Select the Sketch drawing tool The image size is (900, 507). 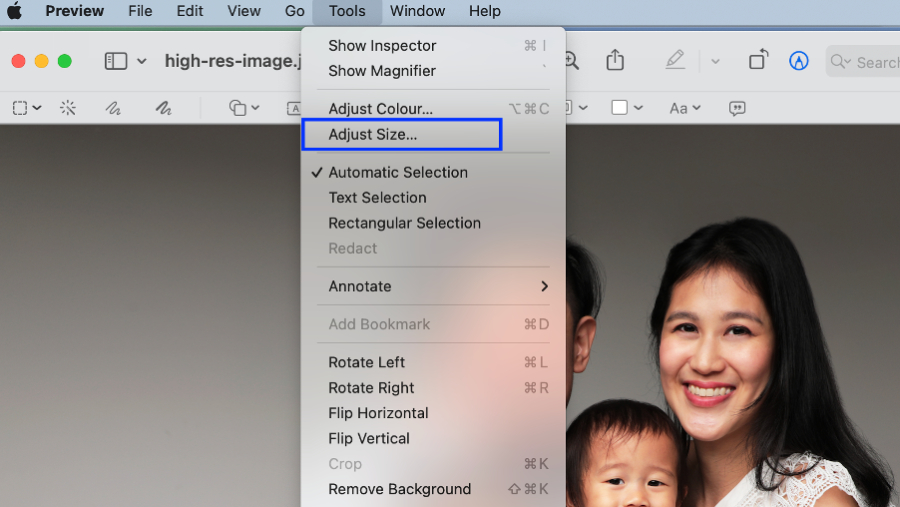pyautogui.click(x=114, y=108)
